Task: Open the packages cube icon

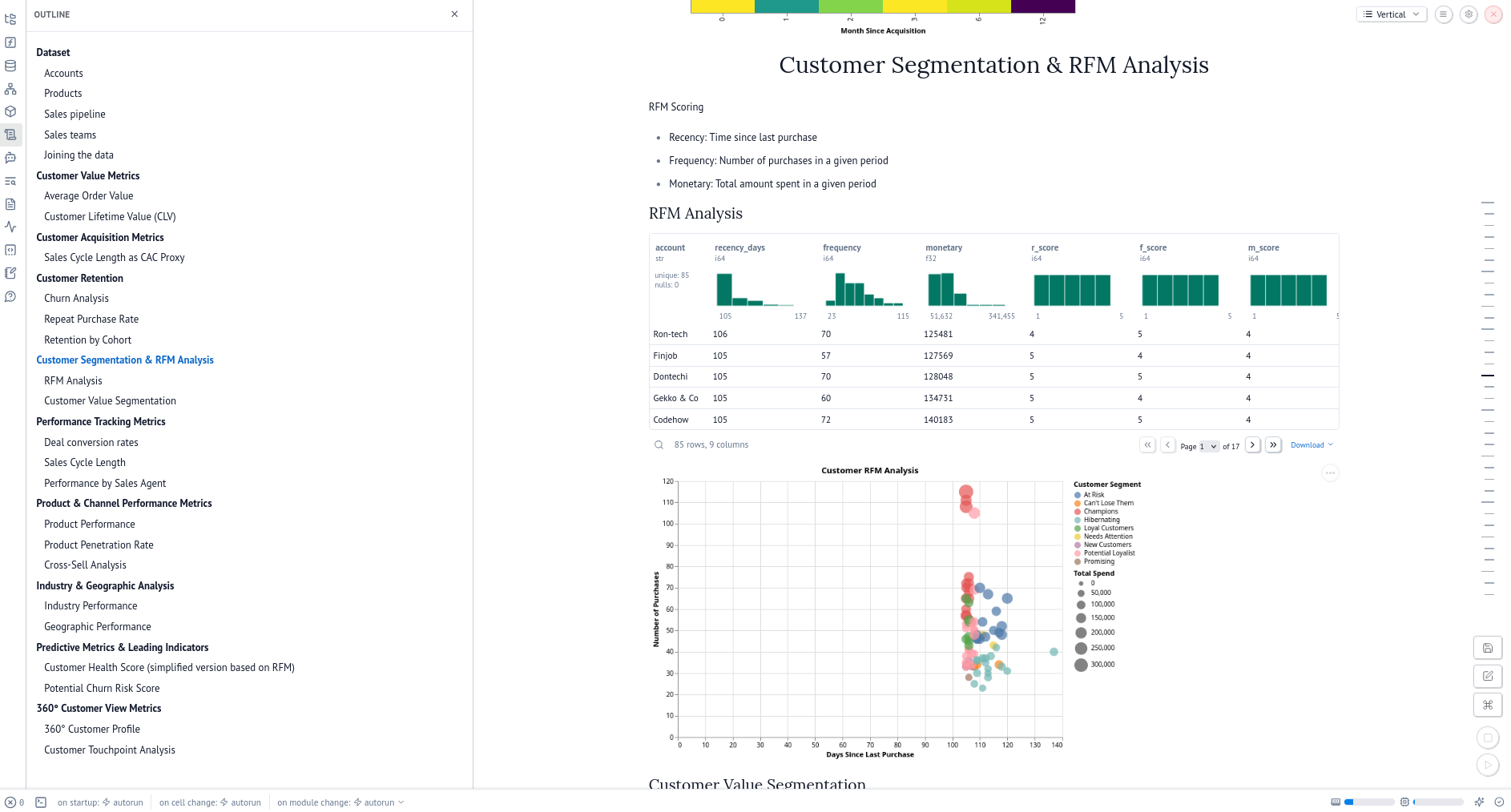Action: tap(10, 111)
